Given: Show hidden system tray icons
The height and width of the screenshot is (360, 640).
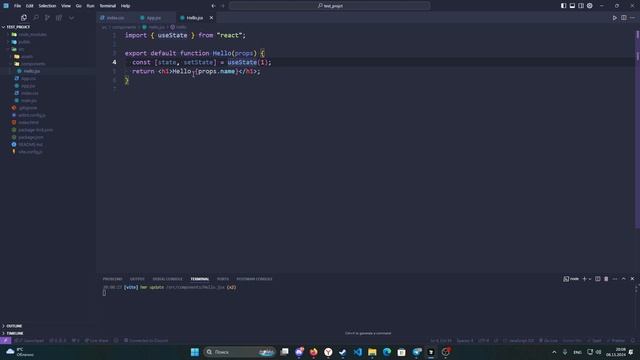Looking at the screenshot, I should (554, 352).
